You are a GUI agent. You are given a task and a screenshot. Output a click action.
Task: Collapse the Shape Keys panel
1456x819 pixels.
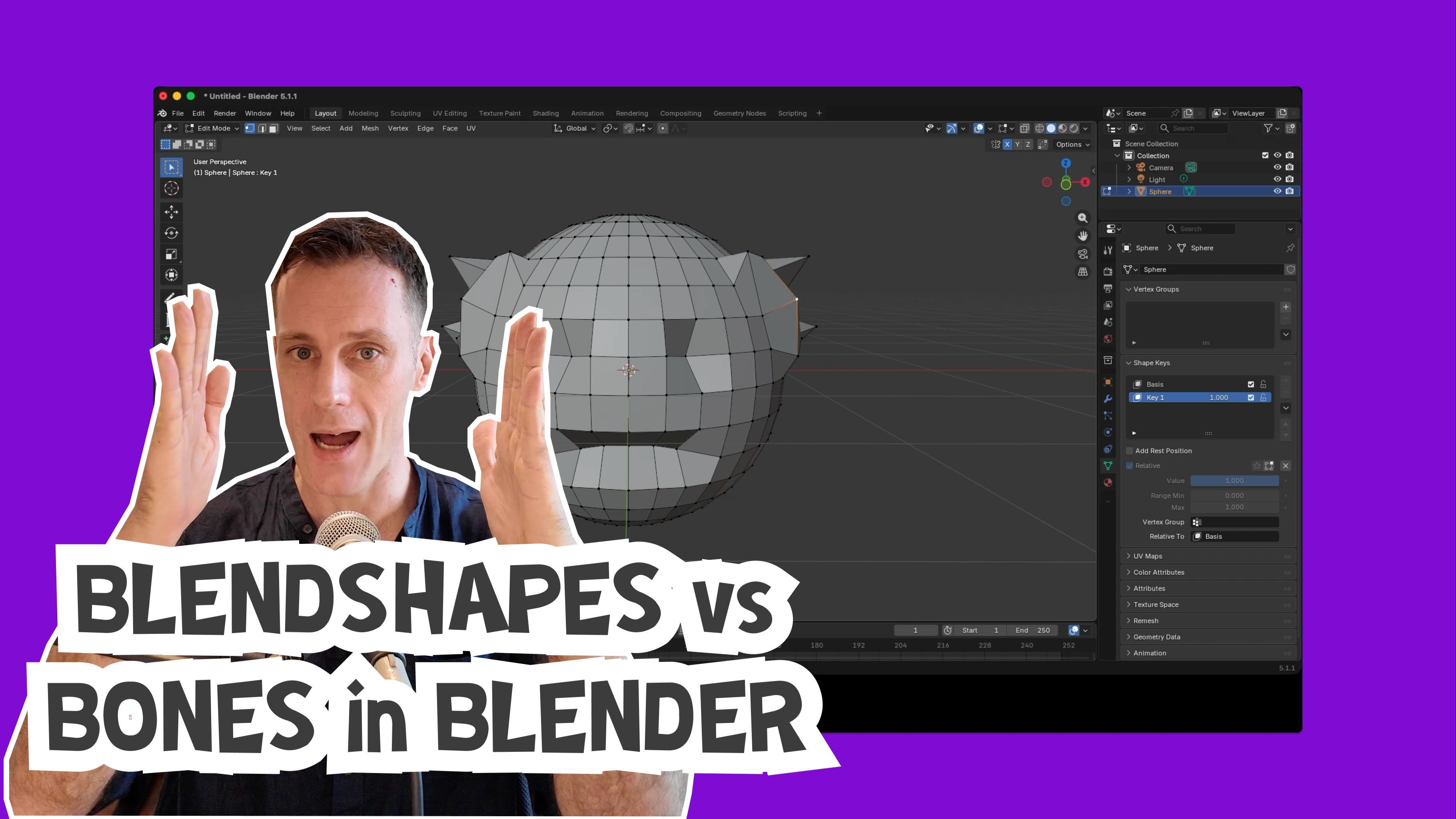click(x=1208, y=363)
